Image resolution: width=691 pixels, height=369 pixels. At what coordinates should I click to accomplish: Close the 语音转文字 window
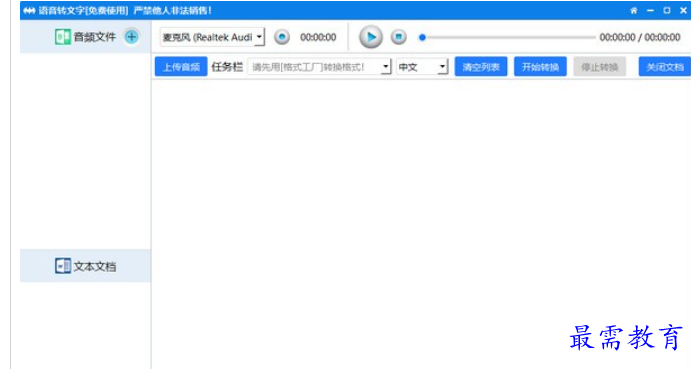pos(683,11)
